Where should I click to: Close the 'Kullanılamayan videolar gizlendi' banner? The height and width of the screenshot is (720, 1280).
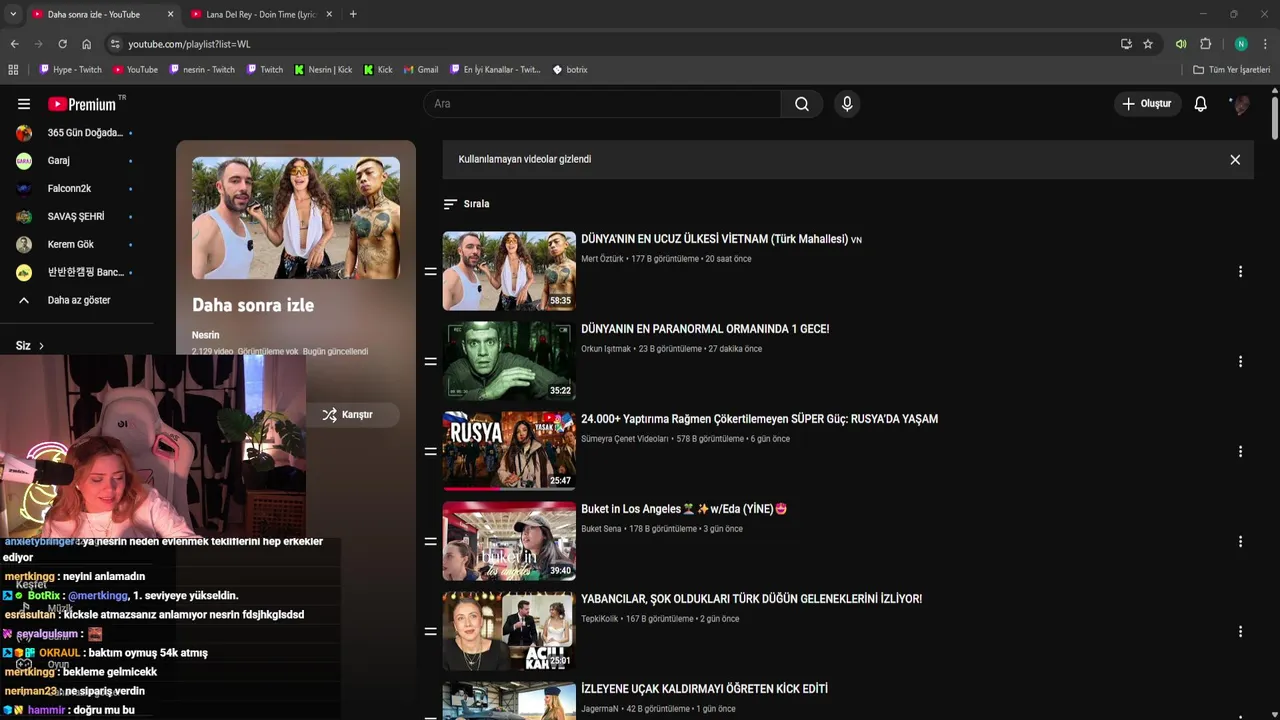tap(1235, 160)
